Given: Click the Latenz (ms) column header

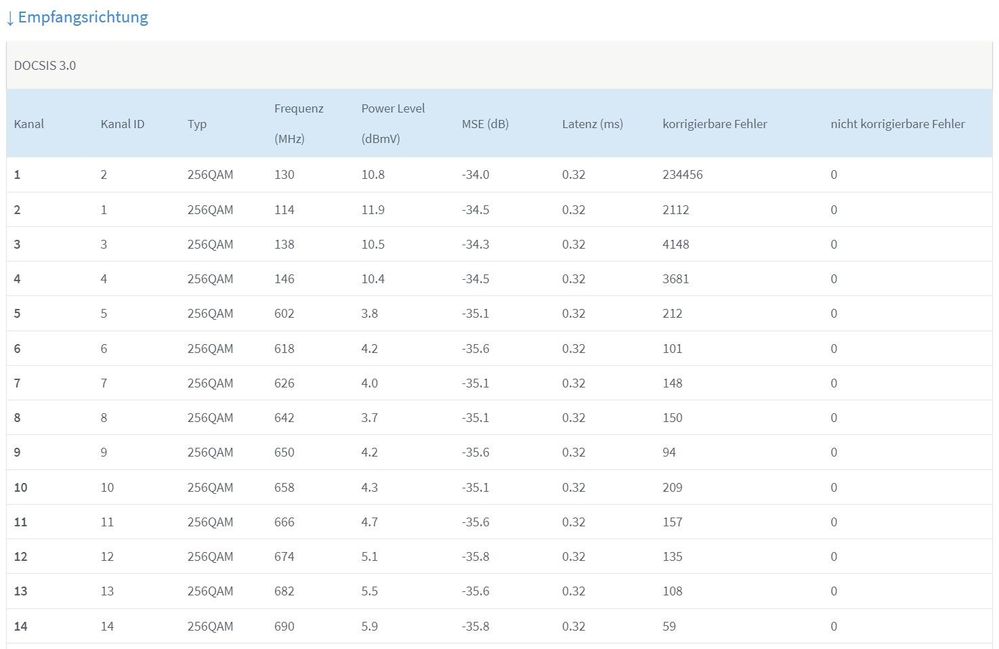Looking at the screenshot, I should click(x=592, y=124).
